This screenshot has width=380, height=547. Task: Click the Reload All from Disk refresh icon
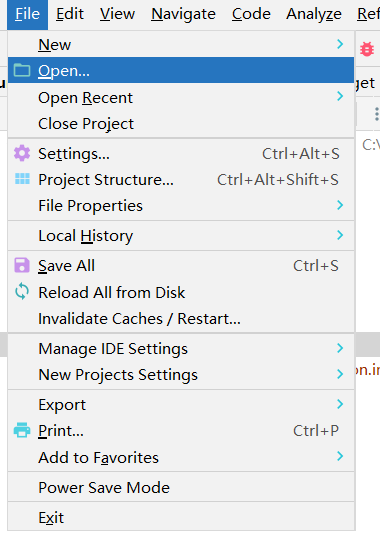22,291
